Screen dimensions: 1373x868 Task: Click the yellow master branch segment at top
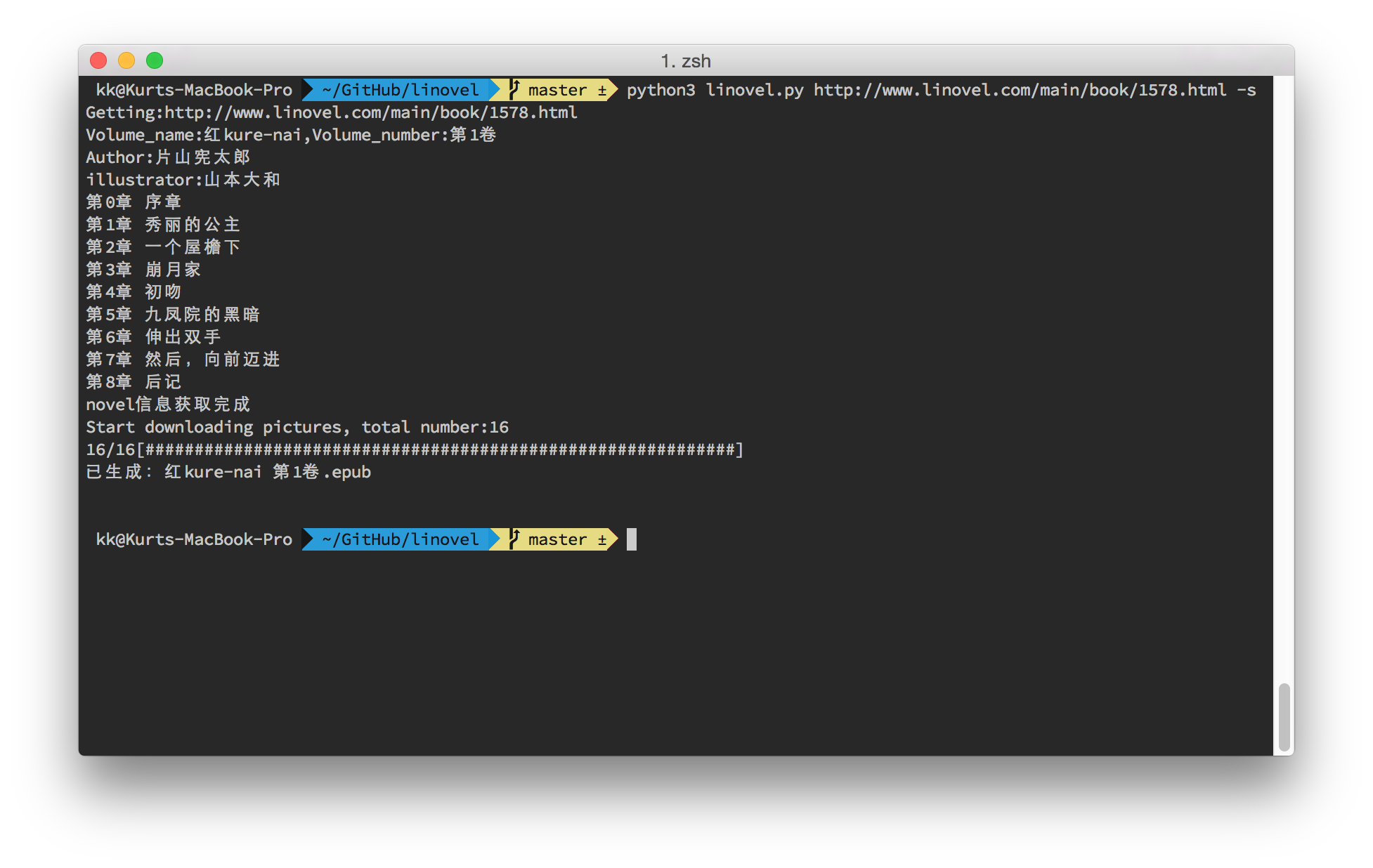pos(559,90)
